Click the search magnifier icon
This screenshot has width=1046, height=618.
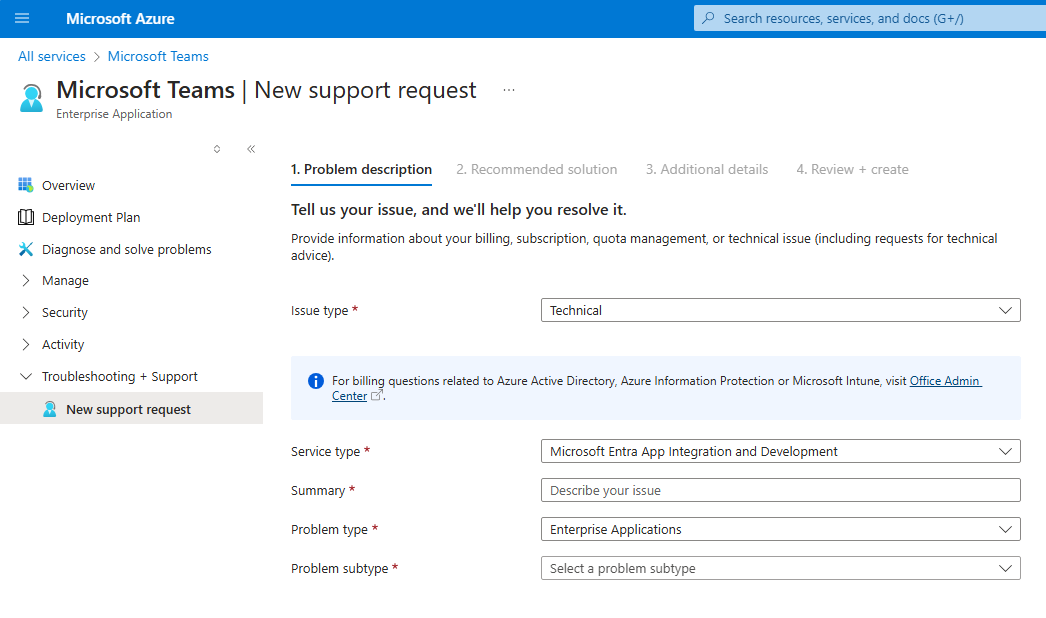coord(708,18)
